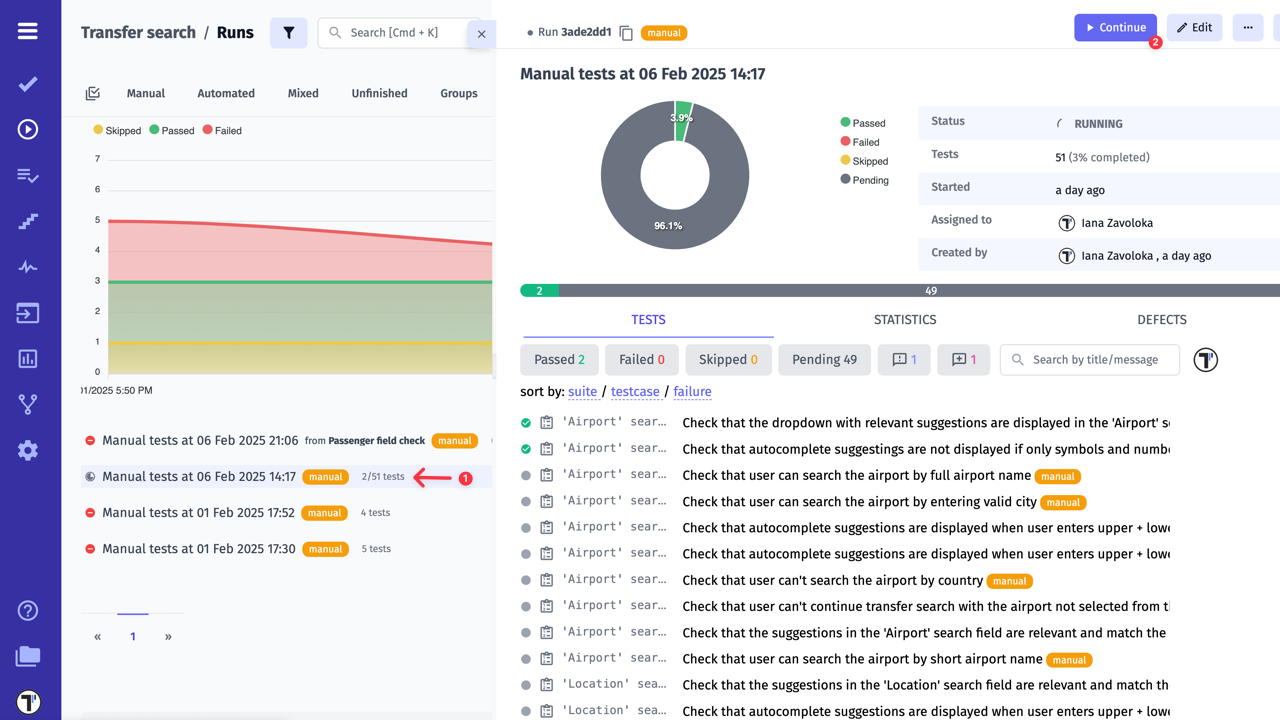The height and width of the screenshot is (720, 1280).
Task: Open the Automated runs tab
Action: (x=225, y=92)
